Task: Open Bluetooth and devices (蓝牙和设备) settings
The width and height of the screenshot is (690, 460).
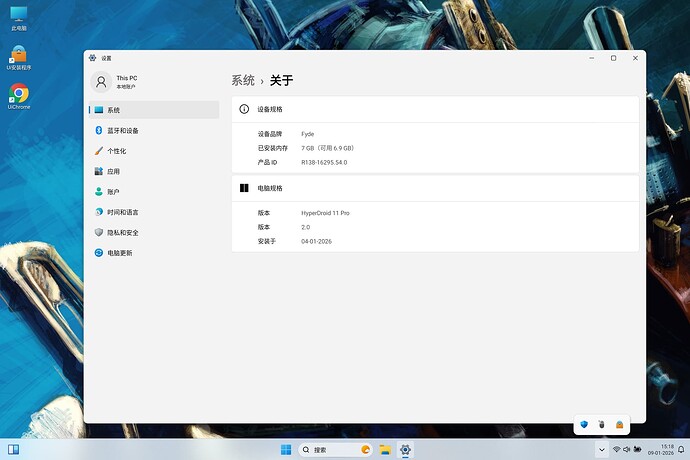Action: tap(122, 131)
